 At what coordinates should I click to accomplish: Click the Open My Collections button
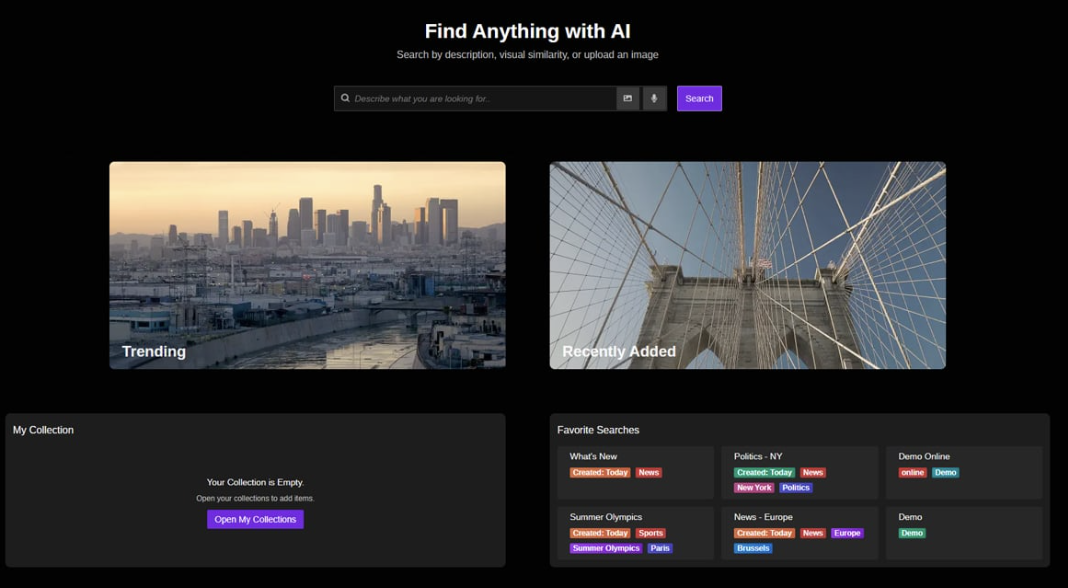(255, 519)
